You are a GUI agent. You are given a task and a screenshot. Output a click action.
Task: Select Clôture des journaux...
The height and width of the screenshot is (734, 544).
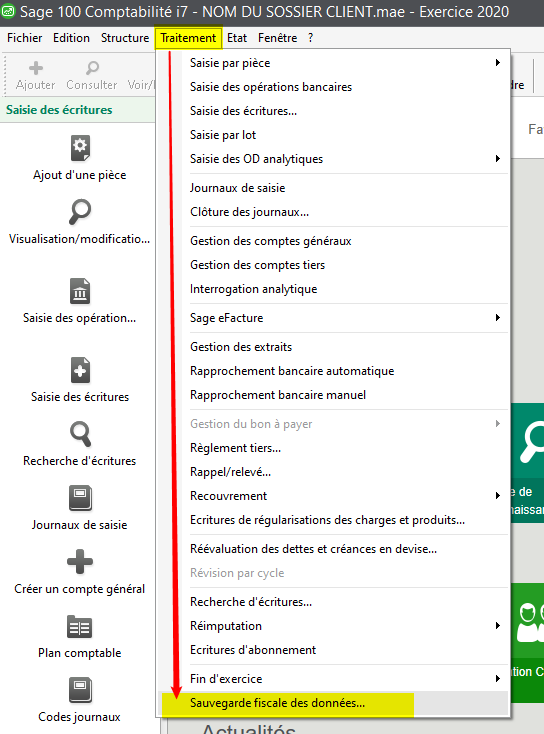(334, 212)
